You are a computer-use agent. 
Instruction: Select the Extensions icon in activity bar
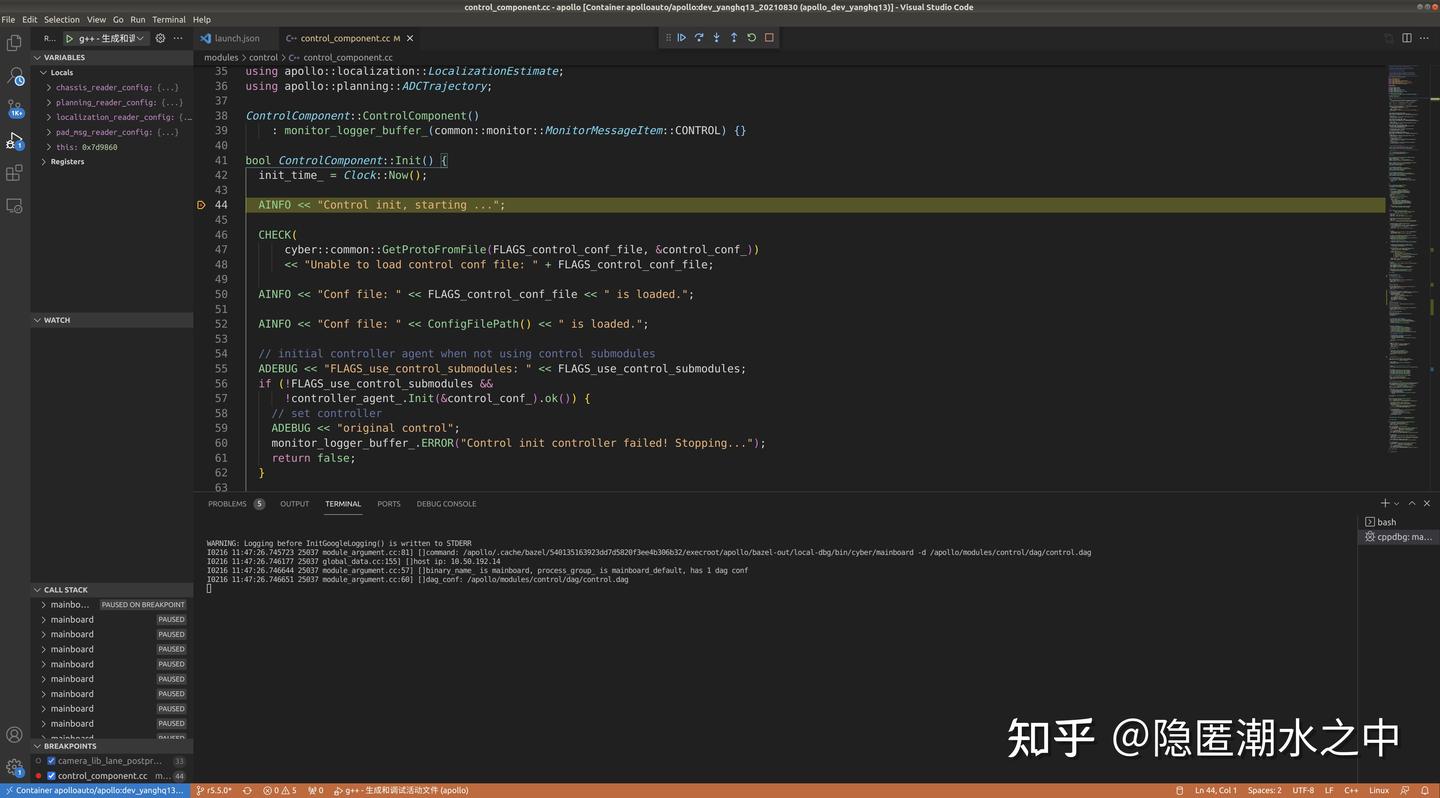pos(14,172)
